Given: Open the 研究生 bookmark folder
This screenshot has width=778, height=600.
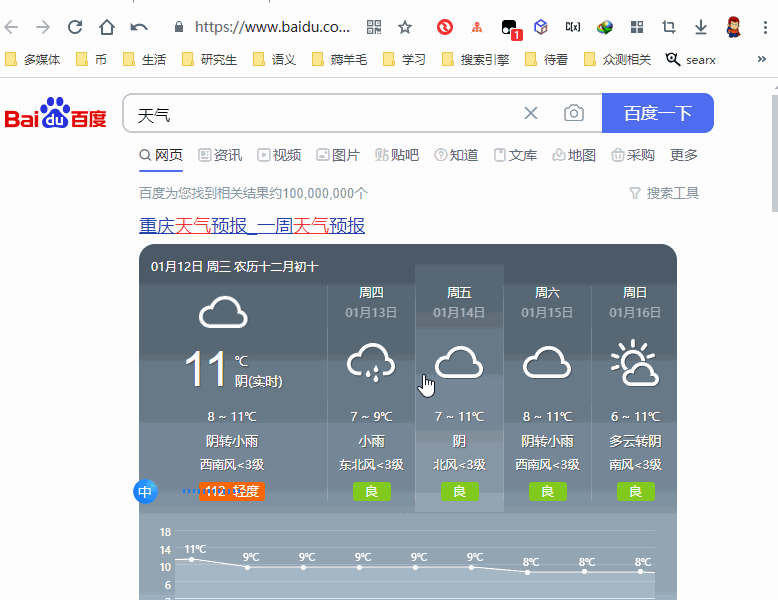Looking at the screenshot, I should tap(209, 60).
